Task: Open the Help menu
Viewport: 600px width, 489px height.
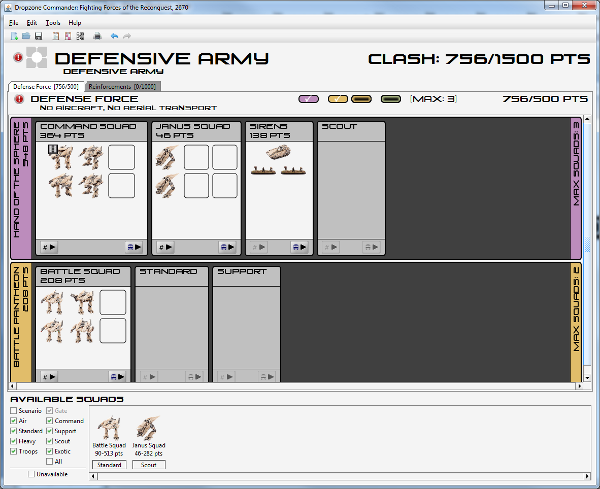Action: click(x=75, y=23)
